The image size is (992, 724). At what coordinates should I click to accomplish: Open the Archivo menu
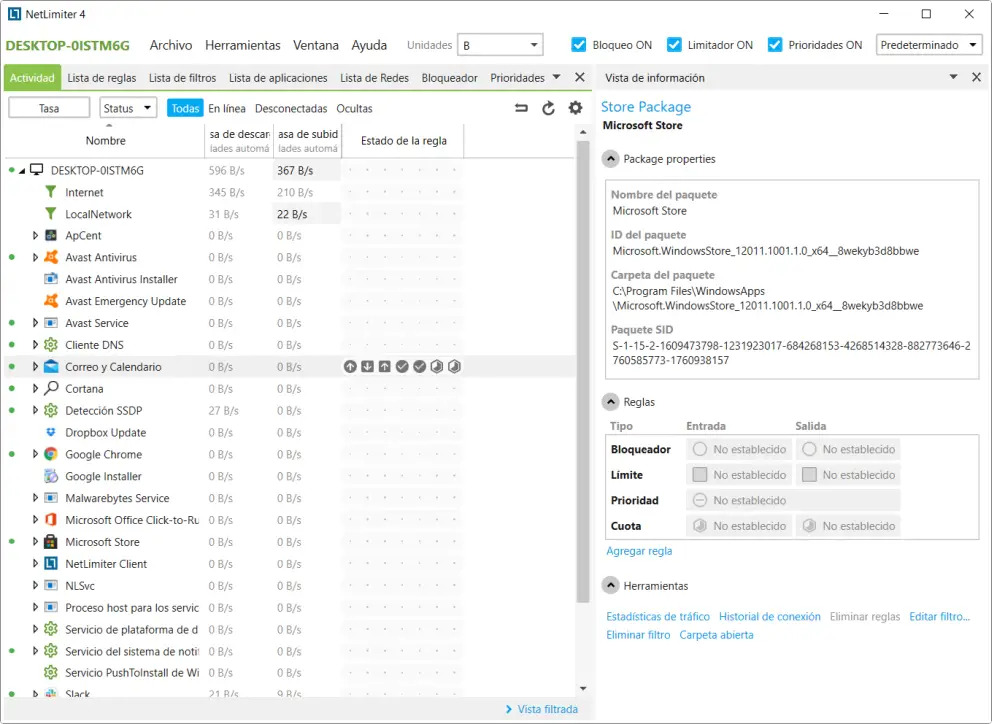click(171, 45)
